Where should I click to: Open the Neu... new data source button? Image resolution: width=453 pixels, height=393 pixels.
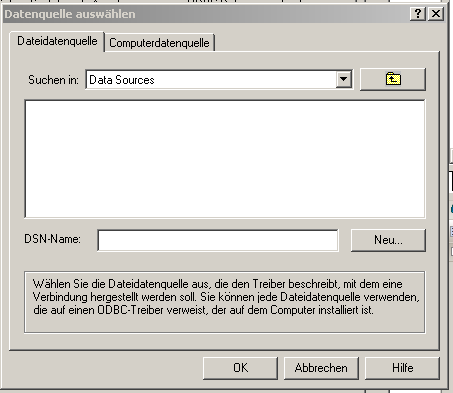pyautogui.click(x=388, y=240)
